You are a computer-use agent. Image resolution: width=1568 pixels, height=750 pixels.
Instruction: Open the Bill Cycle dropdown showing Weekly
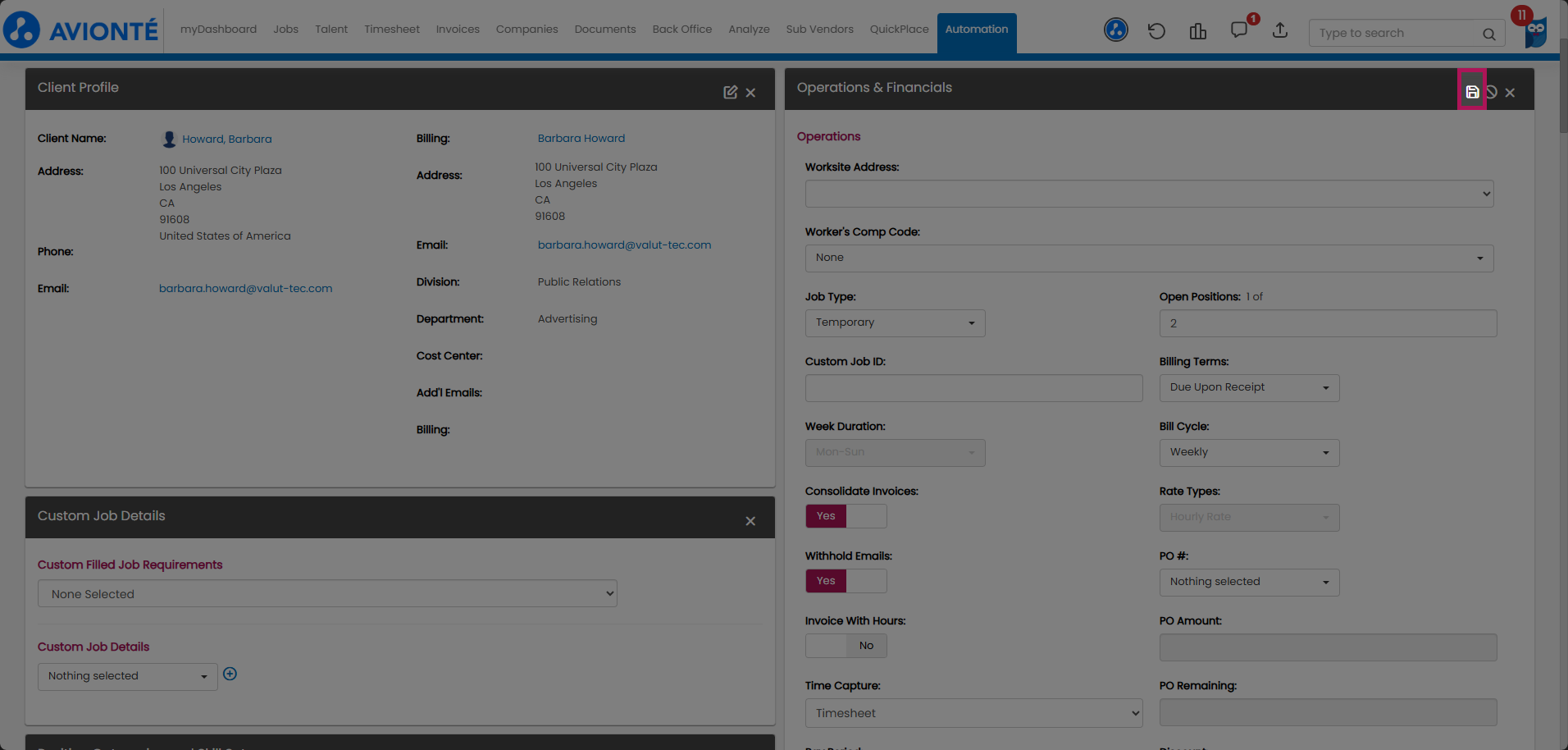(1249, 453)
